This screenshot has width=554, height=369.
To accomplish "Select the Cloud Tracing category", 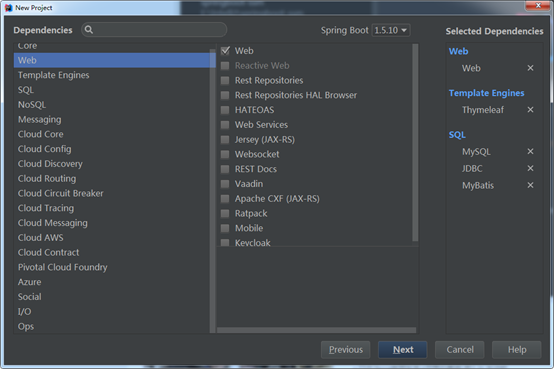I will click(x=113, y=208).
